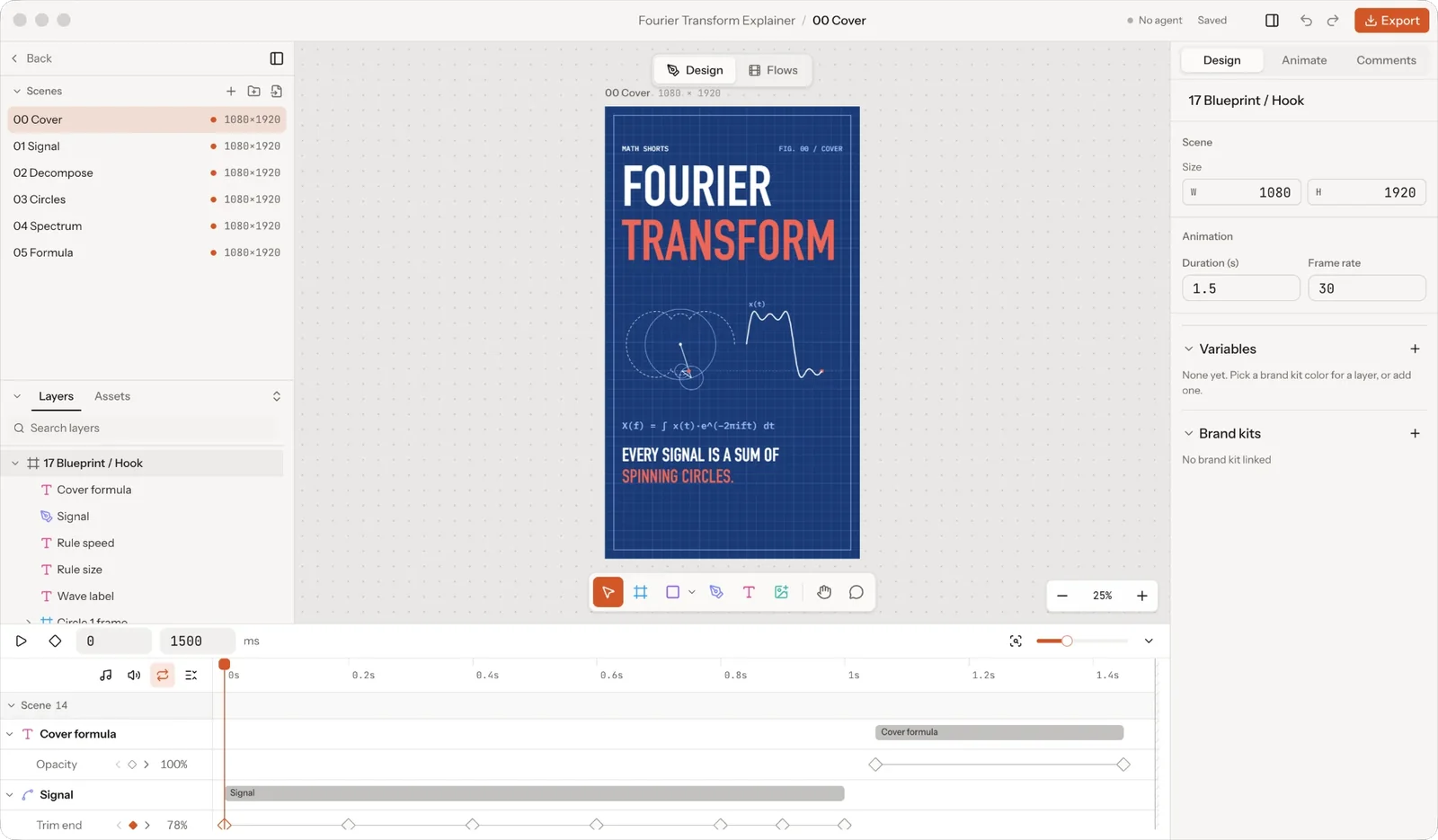This screenshot has width=1438, height=840.
Task: Collapse 17 Blueprint / Hook layer group
Action: 15,463
